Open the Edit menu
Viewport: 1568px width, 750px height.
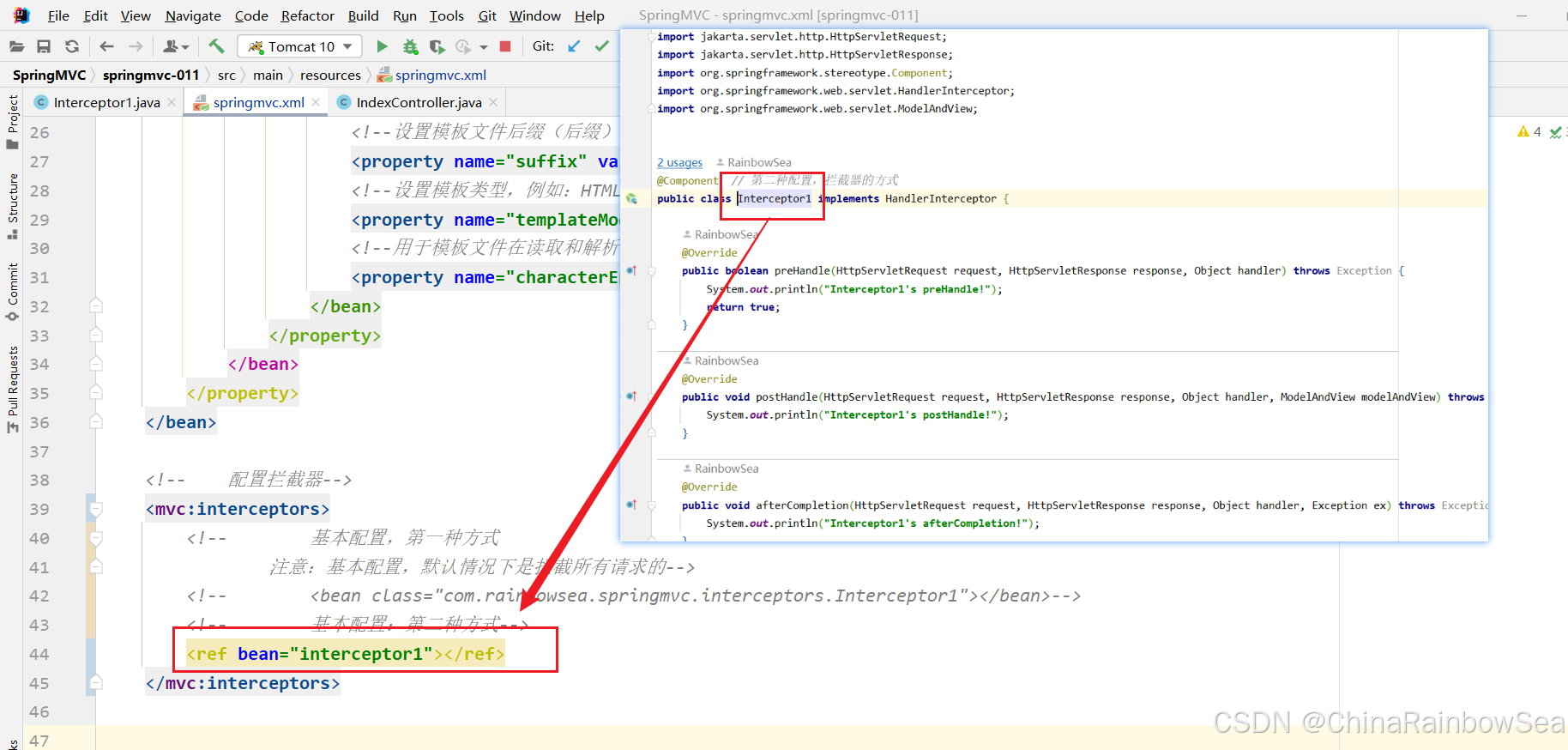click(x=95, y=15)
